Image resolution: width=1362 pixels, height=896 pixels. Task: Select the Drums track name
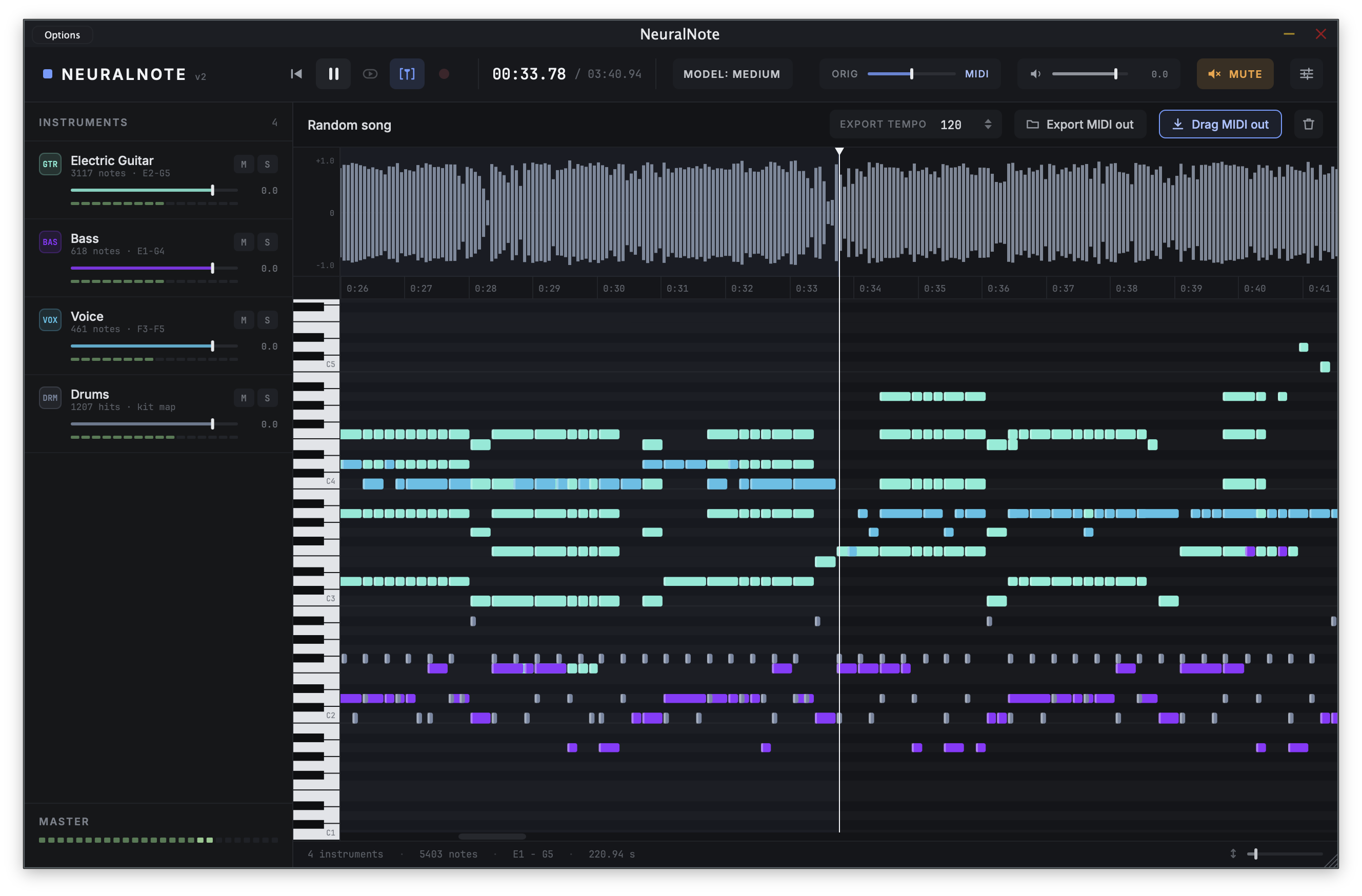(x=90, y=394)
